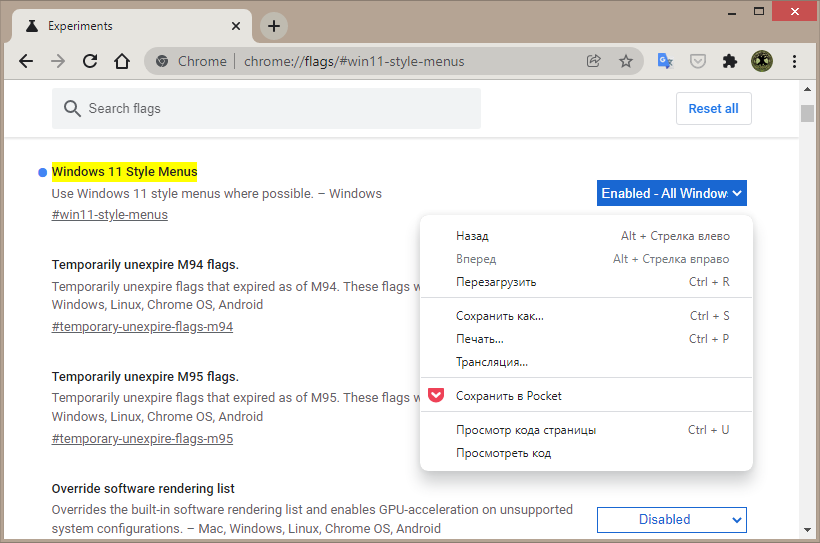
Task: Share this page via address bar icon
Action: pos(594,61)
